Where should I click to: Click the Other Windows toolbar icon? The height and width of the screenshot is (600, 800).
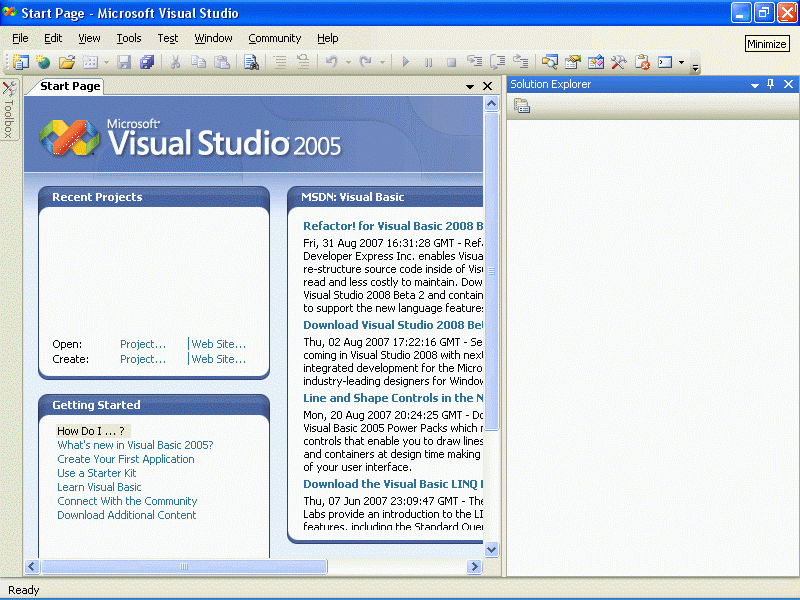665,62
